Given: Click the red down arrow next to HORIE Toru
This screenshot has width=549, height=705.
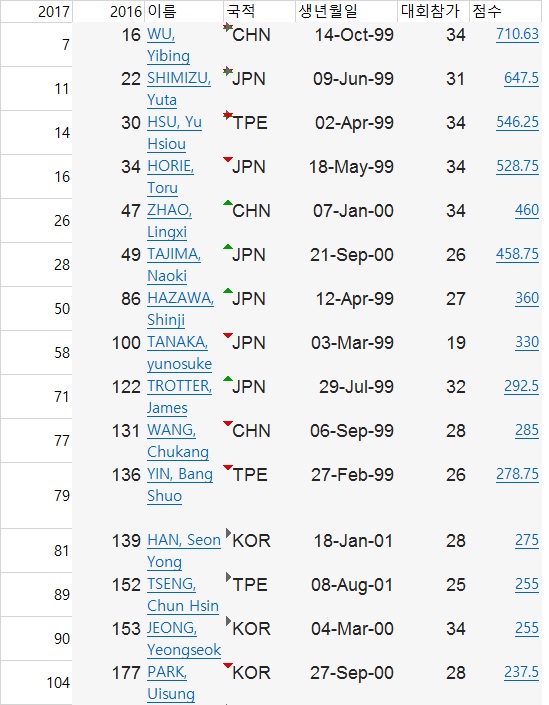Looking at the screenshot, I should 228,159.
